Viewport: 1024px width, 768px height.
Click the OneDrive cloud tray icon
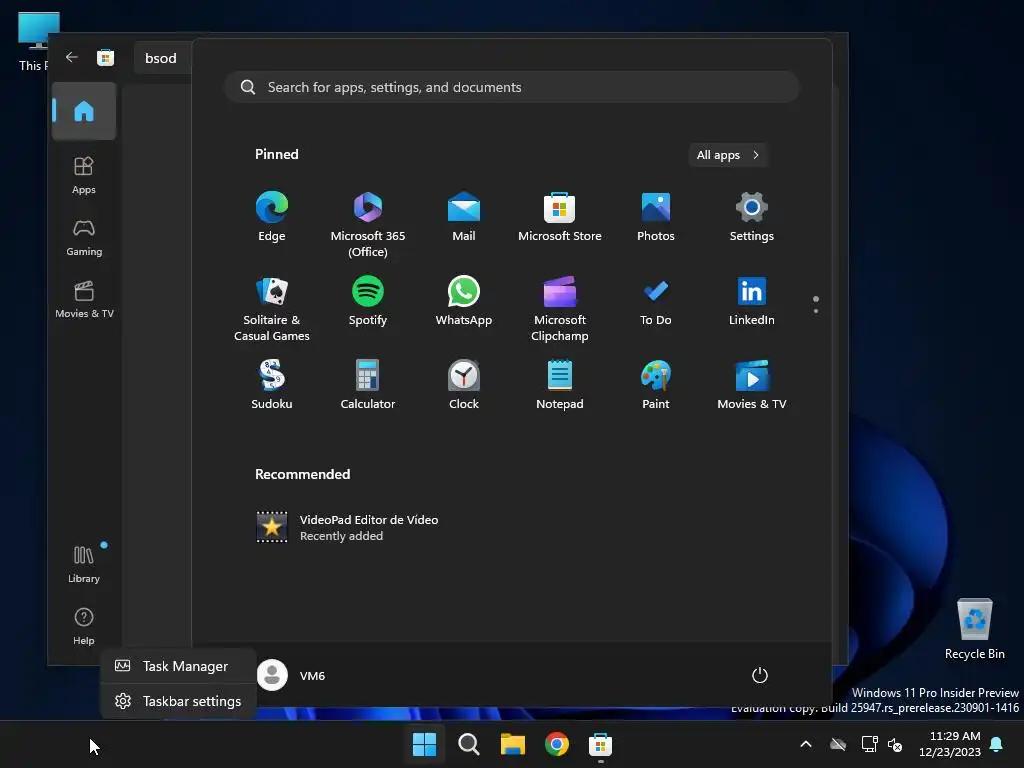click(838, 744)
